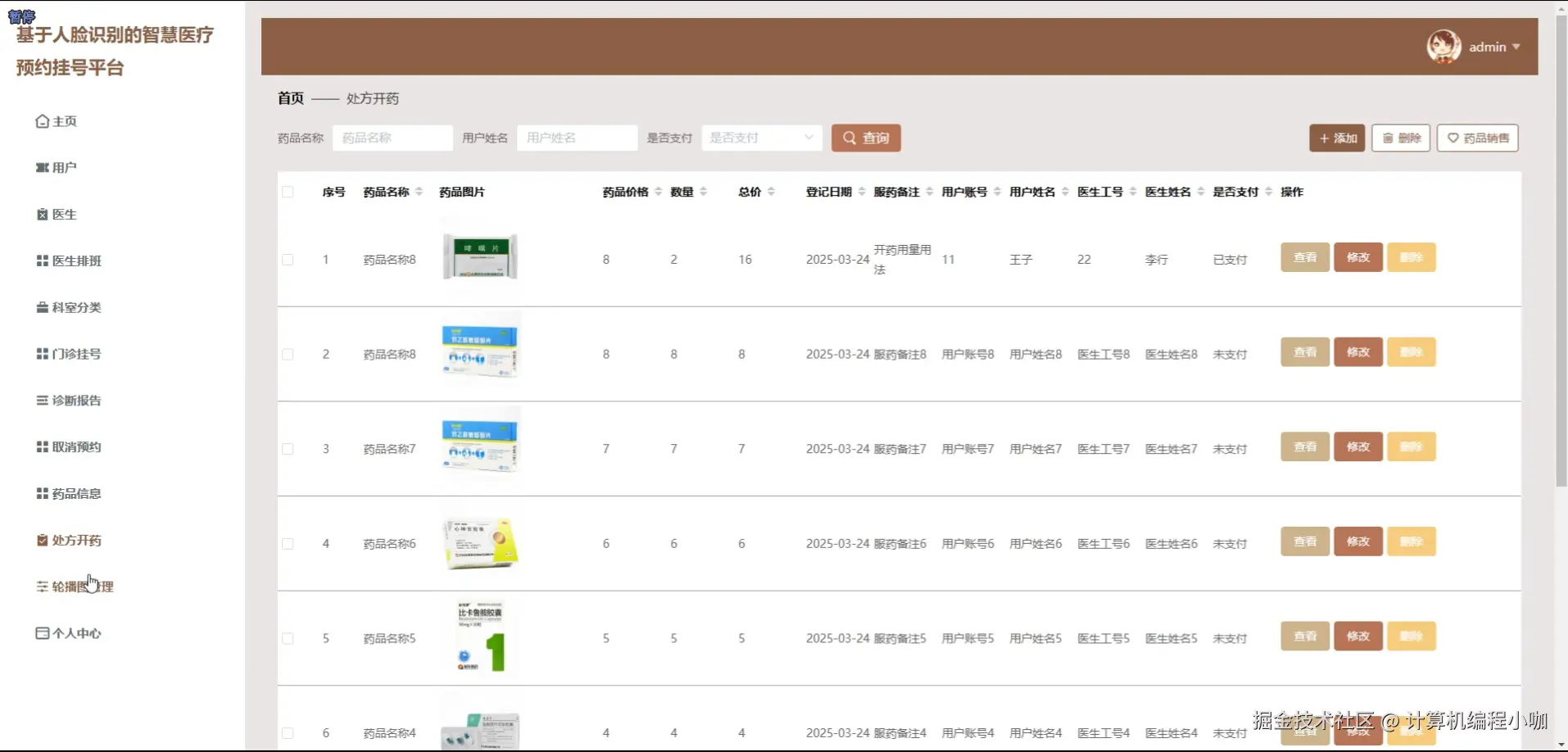
Task: Click the 首页 breadcrumb link
Action: click(x=291, y=98)
